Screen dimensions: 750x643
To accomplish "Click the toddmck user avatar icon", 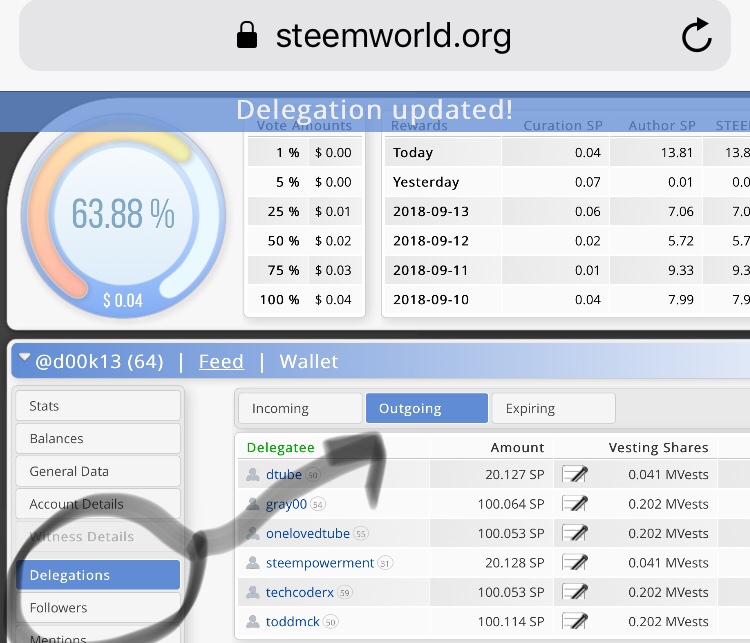I will click(253, 621).
